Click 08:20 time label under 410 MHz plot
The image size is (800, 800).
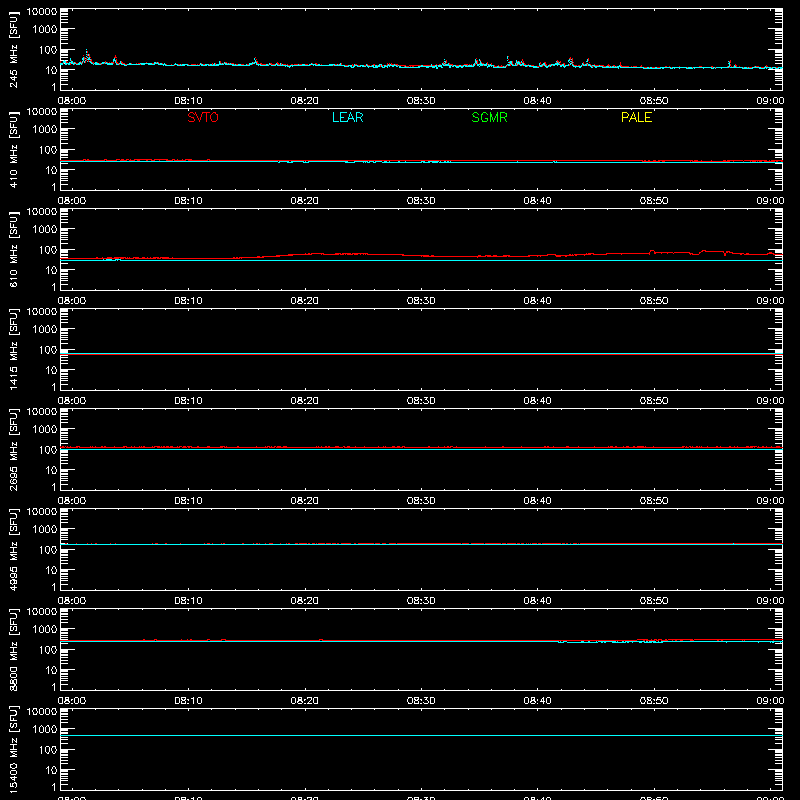coord(305,201)
